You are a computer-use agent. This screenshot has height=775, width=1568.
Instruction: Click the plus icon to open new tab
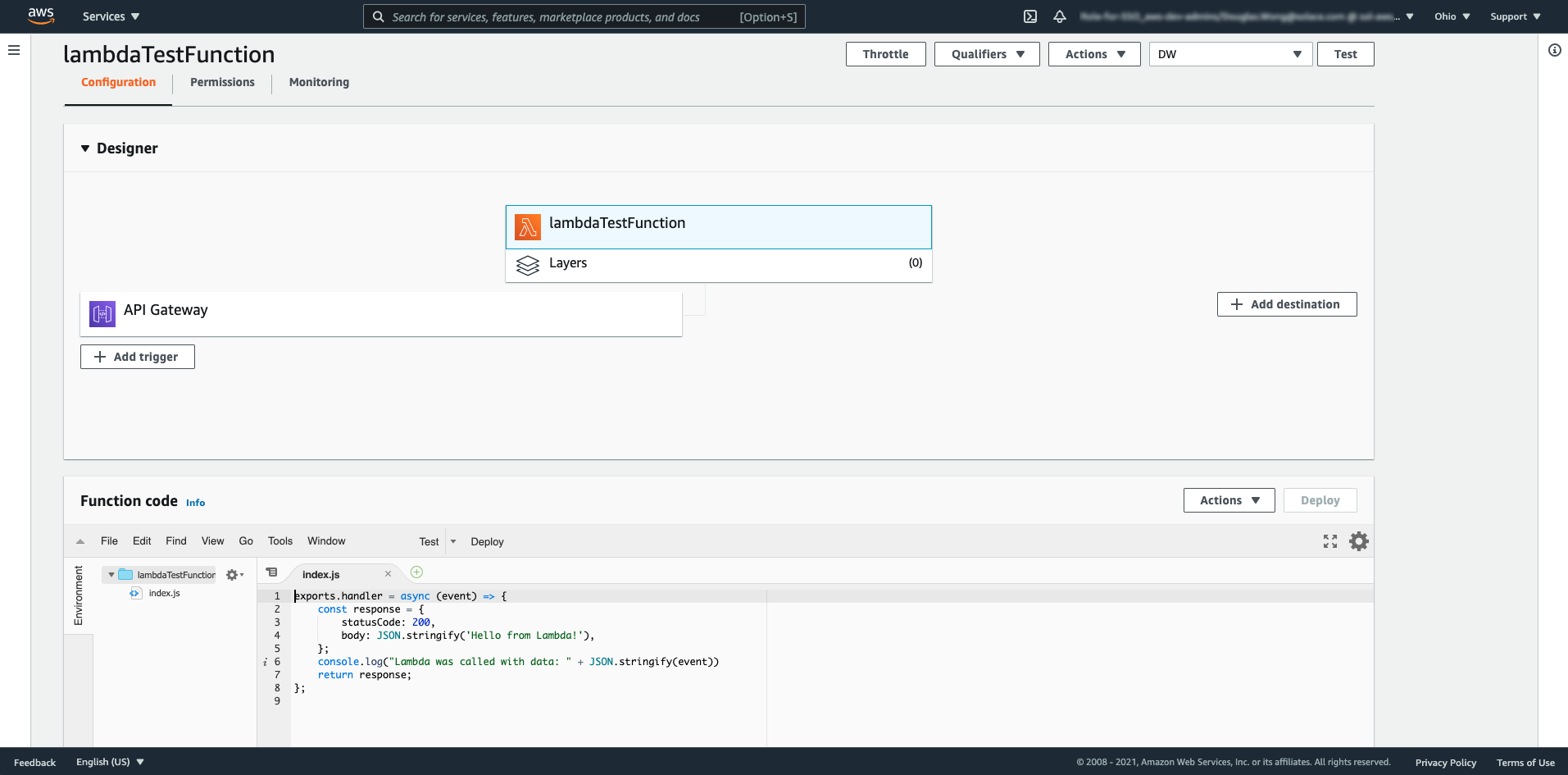(416, 572)
